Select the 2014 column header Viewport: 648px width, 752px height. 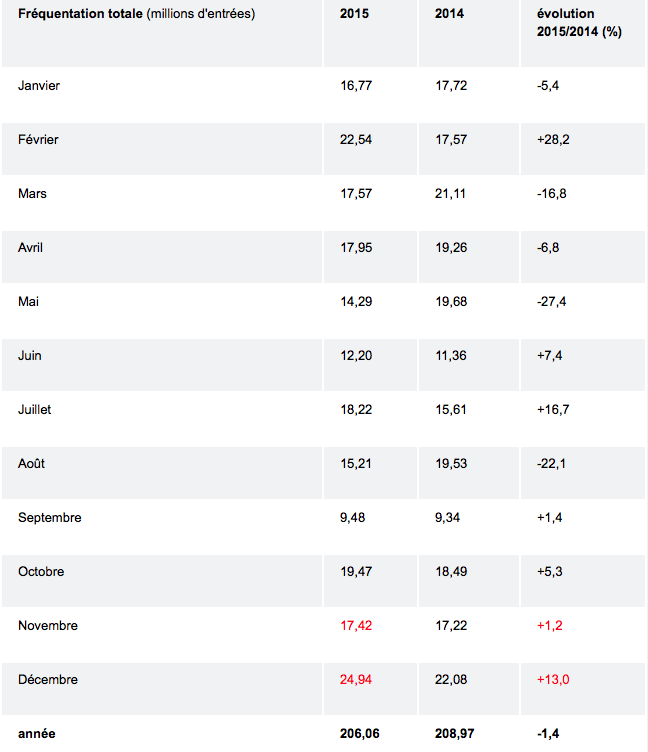coord(450,14)
